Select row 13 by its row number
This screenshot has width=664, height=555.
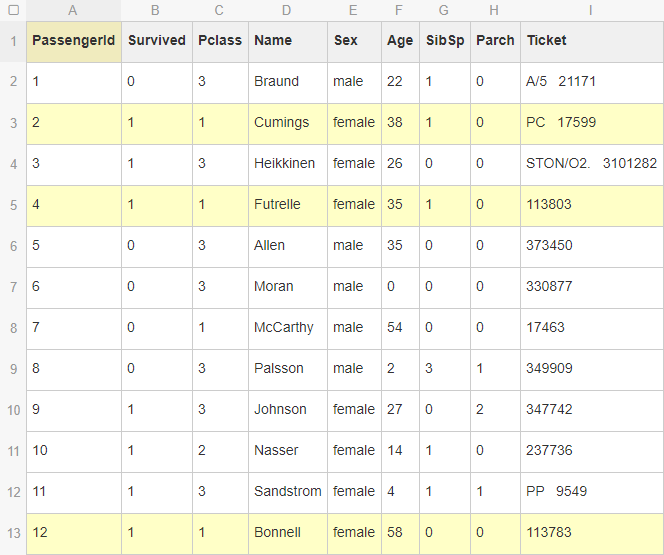[13, 533]
